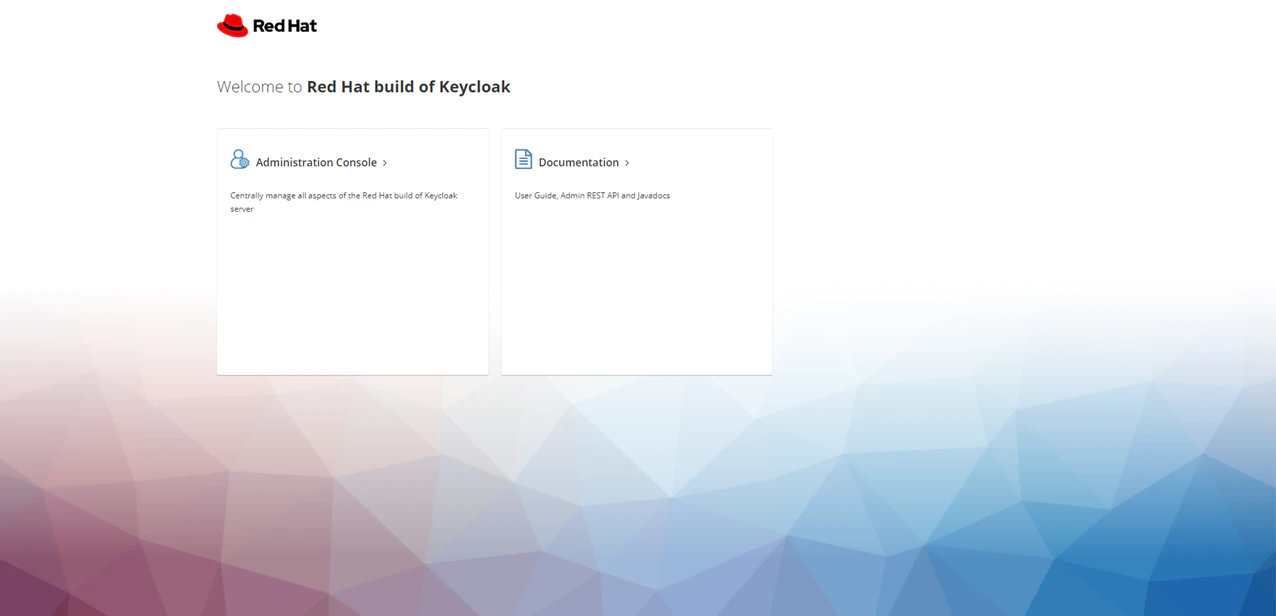This screenshot has width=1276, height=616.
Task: Click the chevron next to Documentation
Action: [x=627, y=163]
